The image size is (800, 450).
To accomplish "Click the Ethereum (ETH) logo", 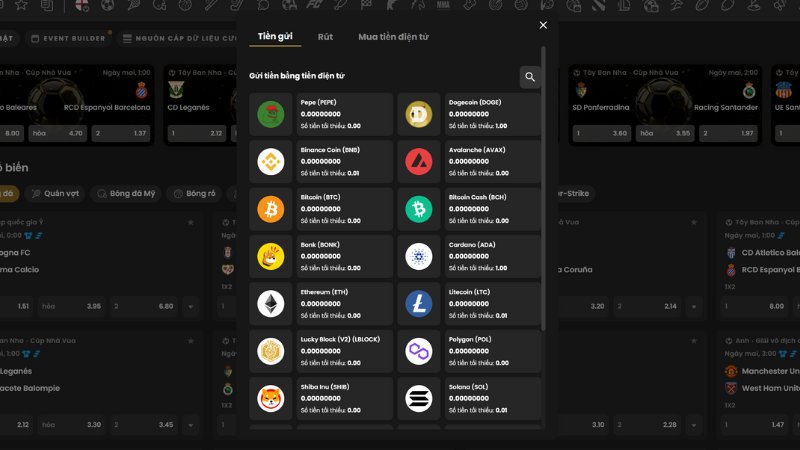I will click(x=270, y=304).
